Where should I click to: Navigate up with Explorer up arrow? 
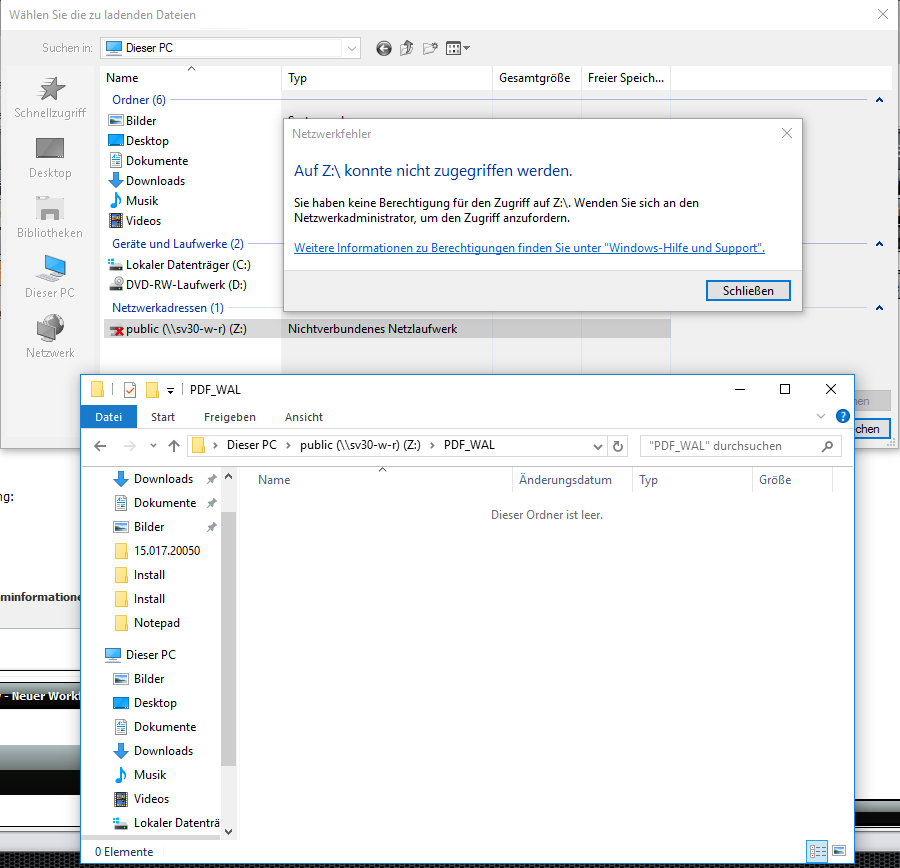[x=174, y=446]
